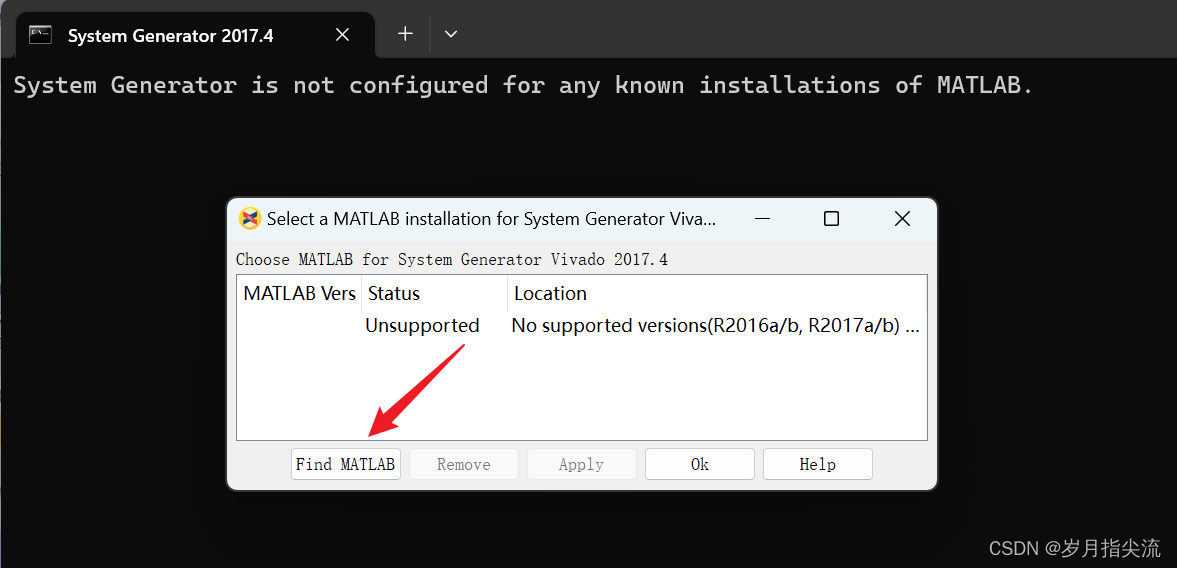This screenshot has width=1177, height=568.
Task: Select the System Generator 2017.4 terminal tab
Action: coord(195,35)
